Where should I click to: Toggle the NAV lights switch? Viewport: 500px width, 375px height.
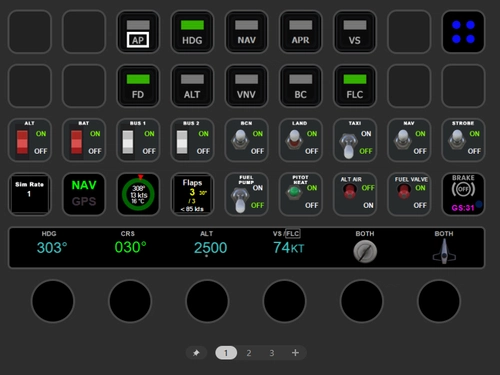[x=409, y=140]
